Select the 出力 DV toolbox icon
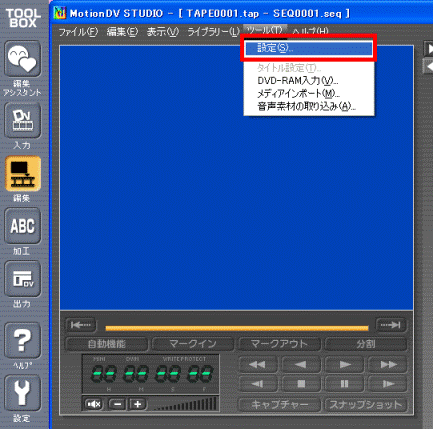The image size is (433, 429). click(22, 279)
